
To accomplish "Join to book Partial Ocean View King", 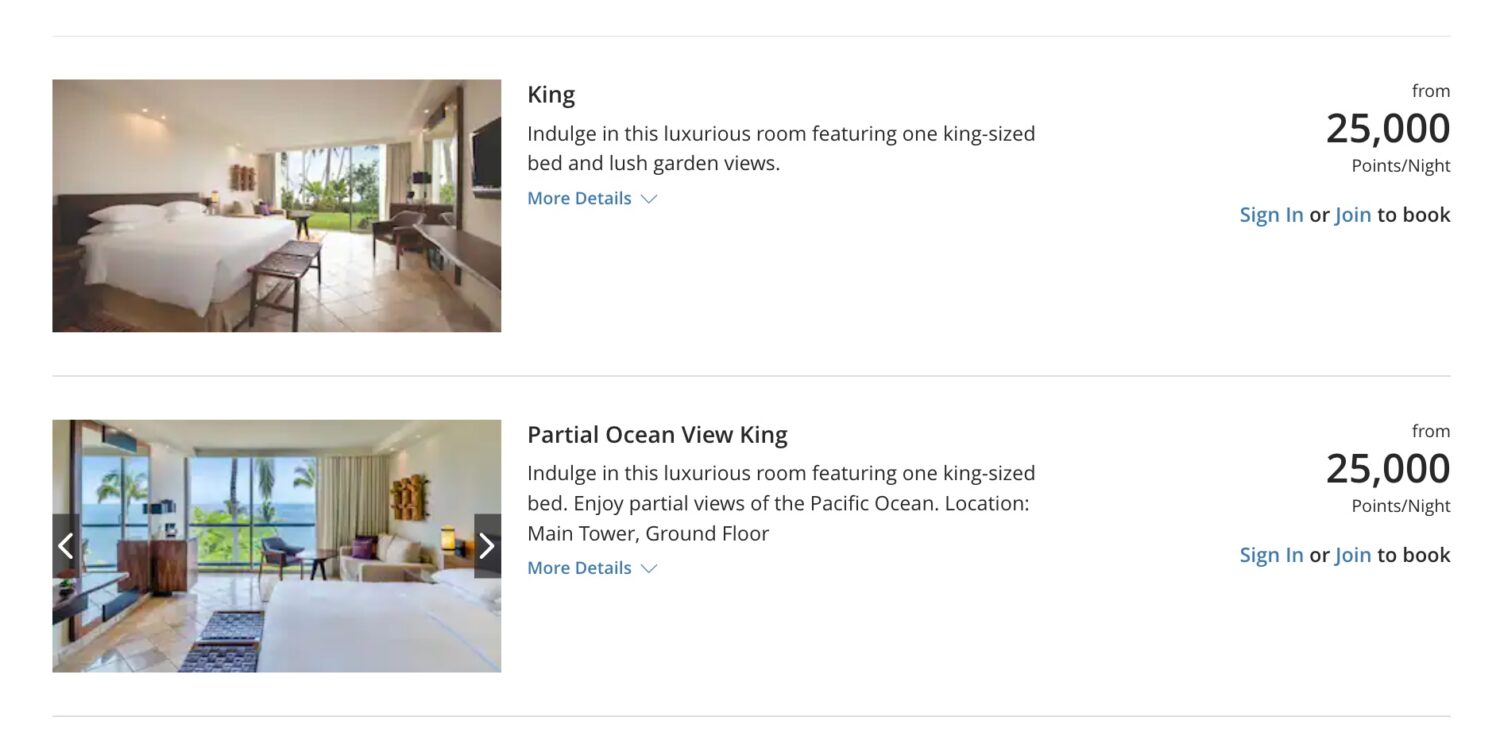I will (x=1352, y=555).
